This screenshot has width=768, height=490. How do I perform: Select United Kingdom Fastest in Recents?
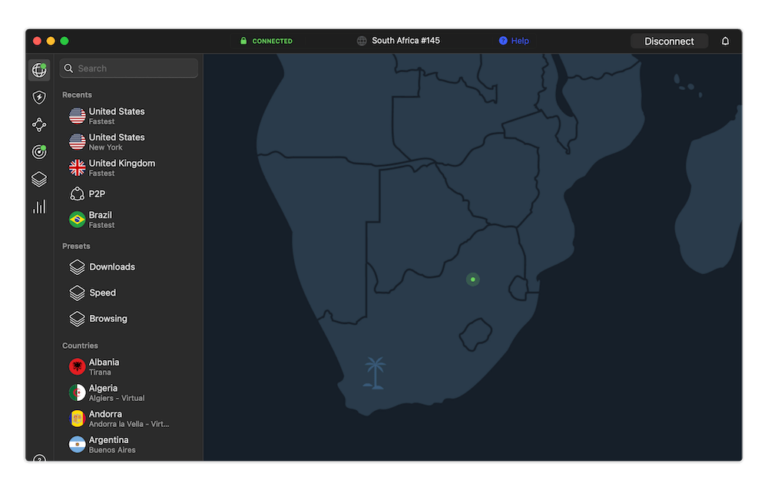tap(121, 168)
